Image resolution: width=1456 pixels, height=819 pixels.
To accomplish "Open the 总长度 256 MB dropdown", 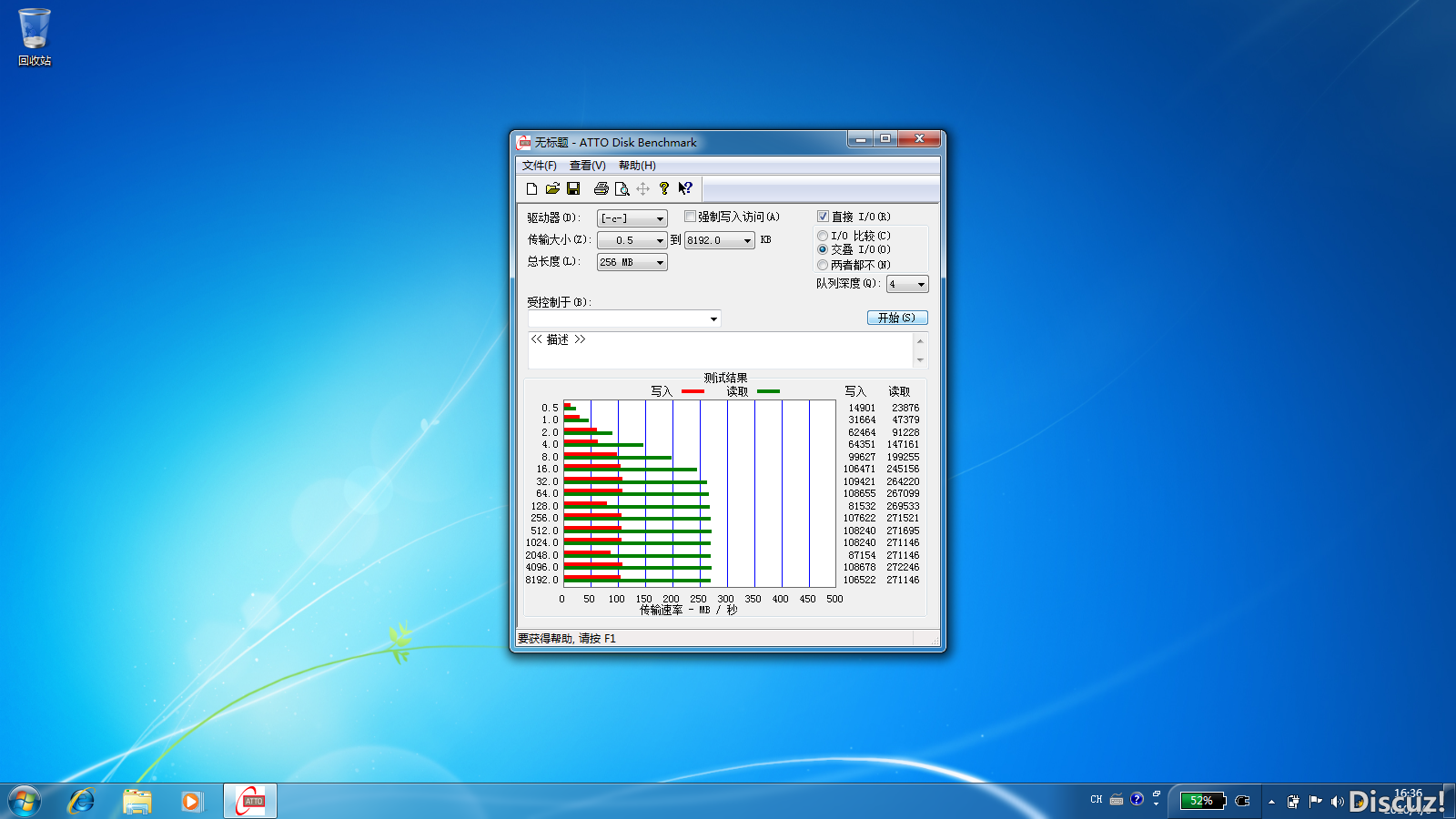I will [x=632, y=262].
